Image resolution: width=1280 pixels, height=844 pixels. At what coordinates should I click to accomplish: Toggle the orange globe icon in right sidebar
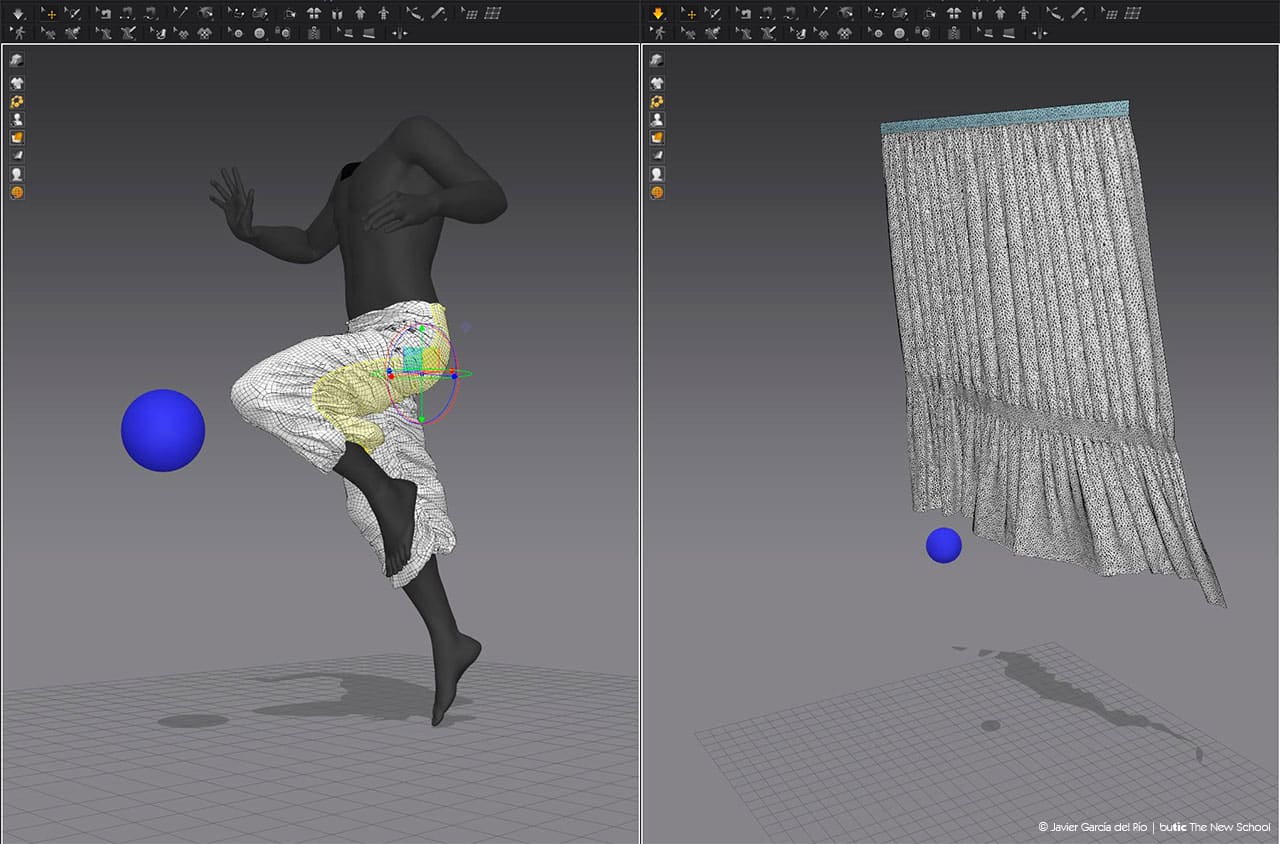657,192
